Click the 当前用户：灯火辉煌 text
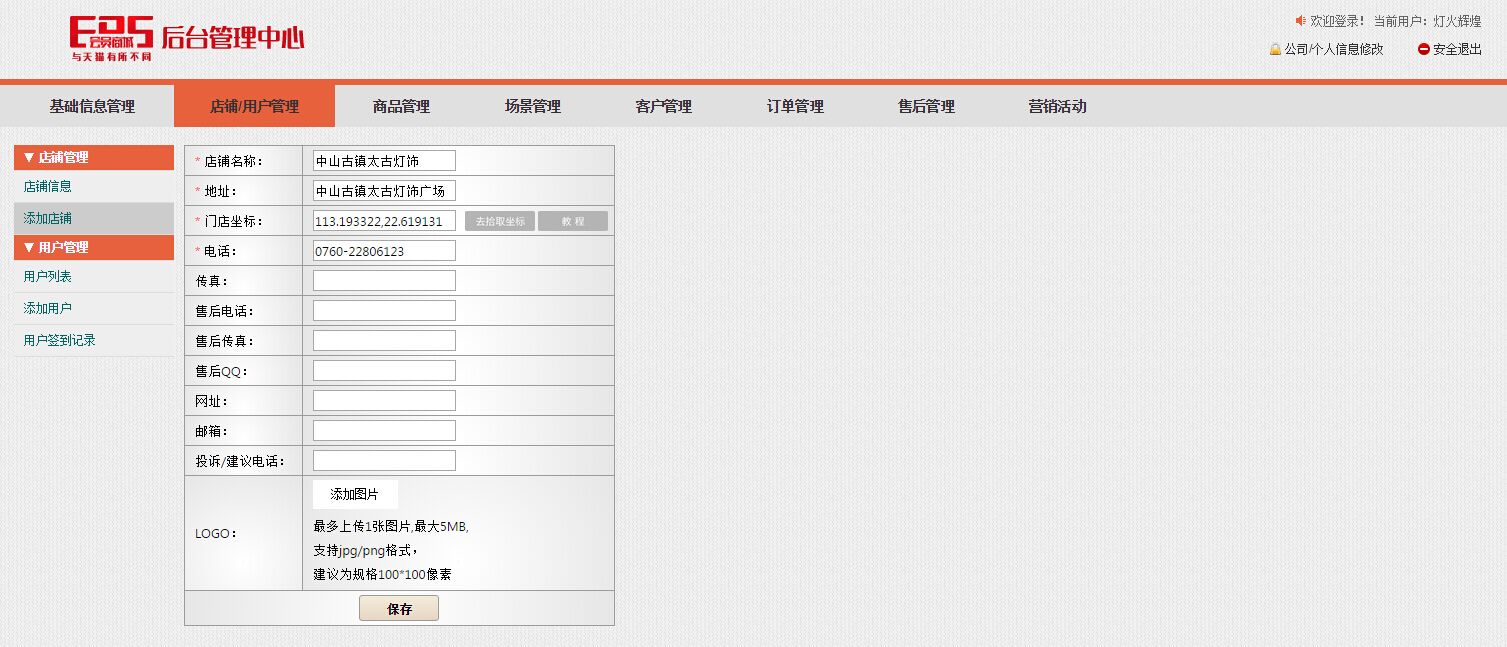 (1427, 21)
